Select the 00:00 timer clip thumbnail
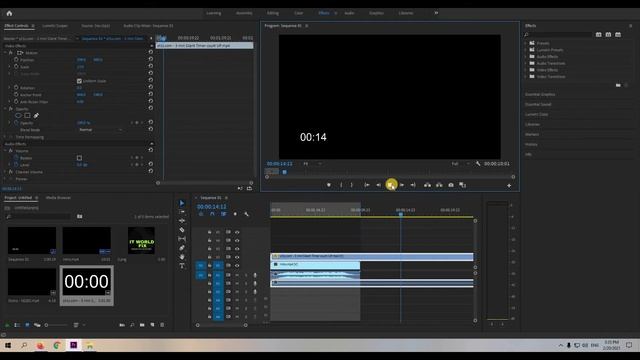This screenshot has width=640, height=360. click(87, 282)
